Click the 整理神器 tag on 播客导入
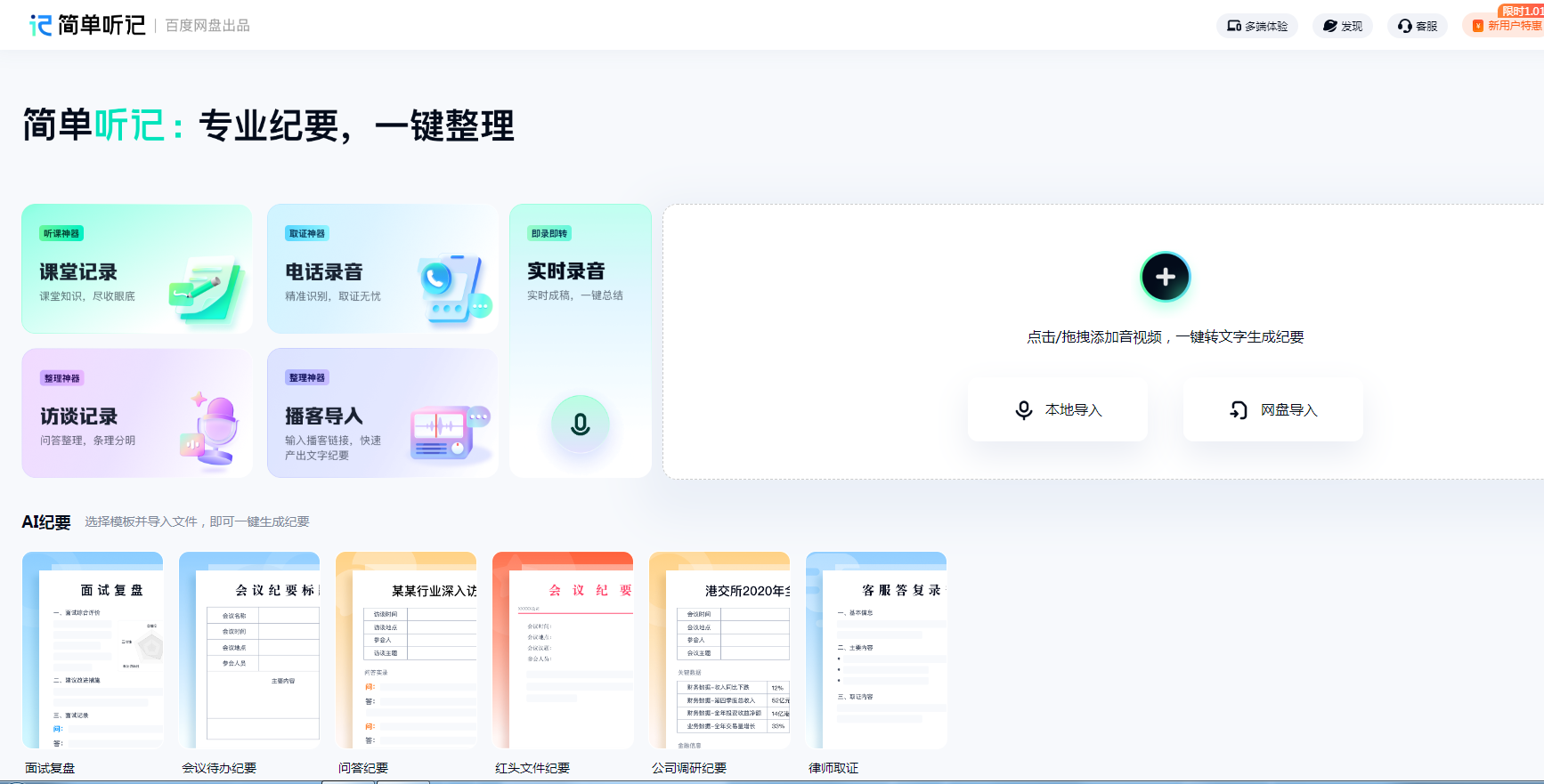The height and width of the screenshot is (784, 1544). point(307,377)
